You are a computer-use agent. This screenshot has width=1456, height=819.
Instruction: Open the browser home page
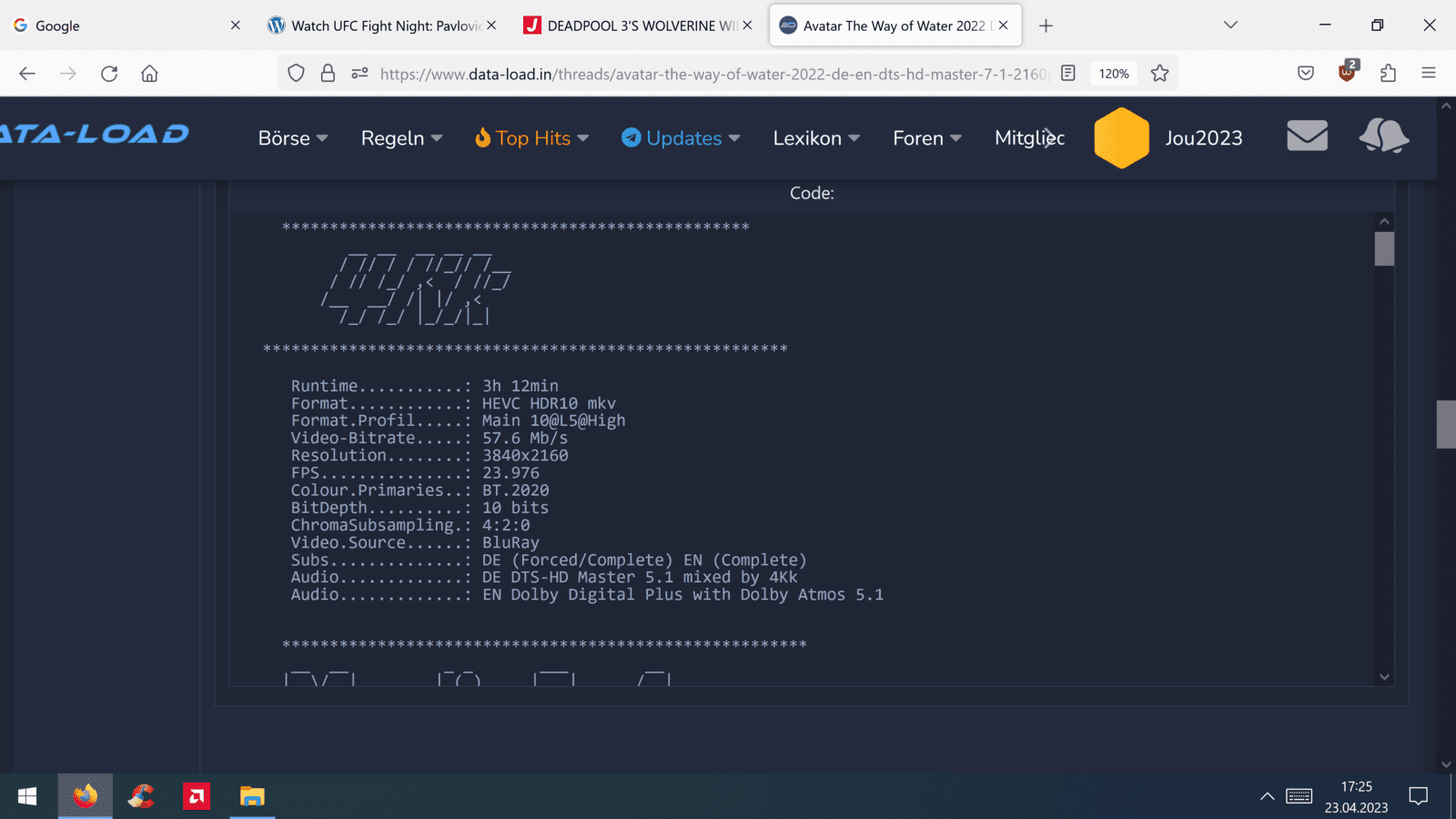pos(149,74)
